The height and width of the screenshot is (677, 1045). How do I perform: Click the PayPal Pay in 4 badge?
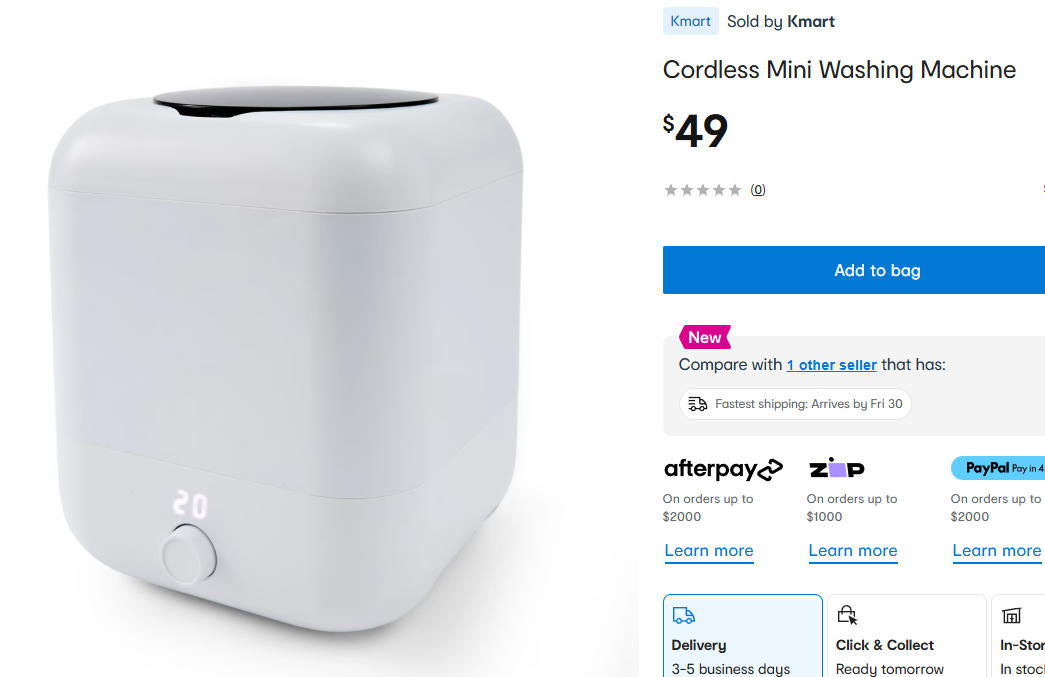pos(998,468)
